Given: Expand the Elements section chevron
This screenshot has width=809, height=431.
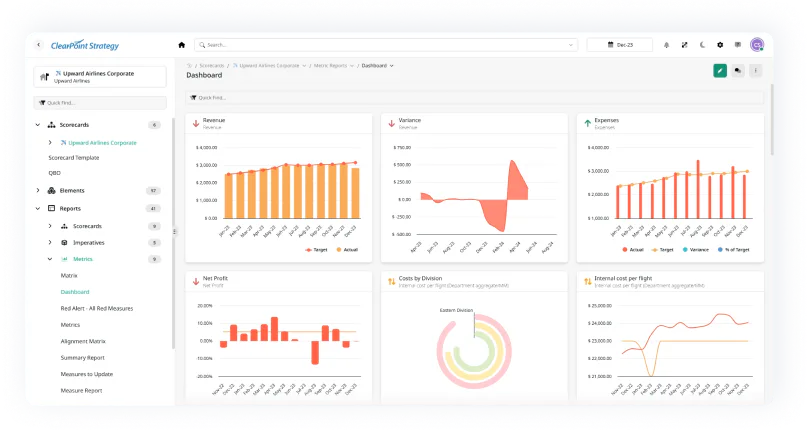Looking at the screenshot, I should click(x=38, y=190).
